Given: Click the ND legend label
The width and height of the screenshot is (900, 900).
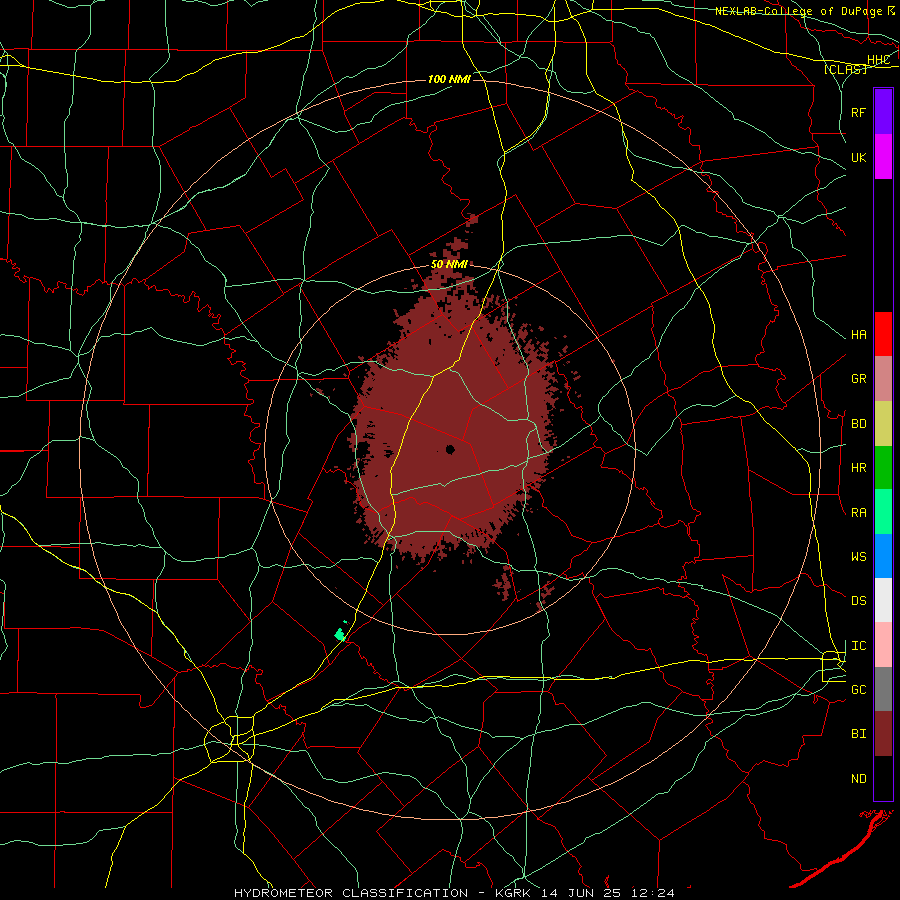Looking at the screenshot, I should pyautogui.click(x=858, y=779).
